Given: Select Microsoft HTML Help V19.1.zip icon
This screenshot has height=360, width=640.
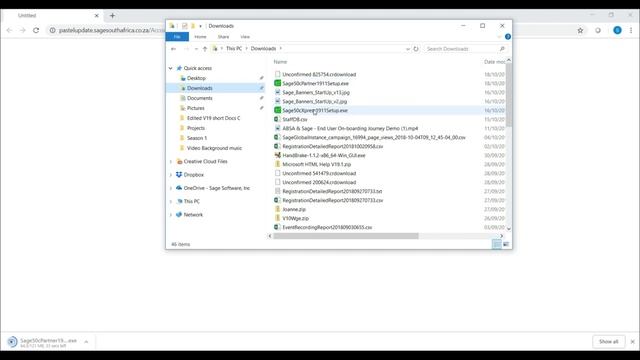Looking at the screenshot, I should click(x=278, y=164).
